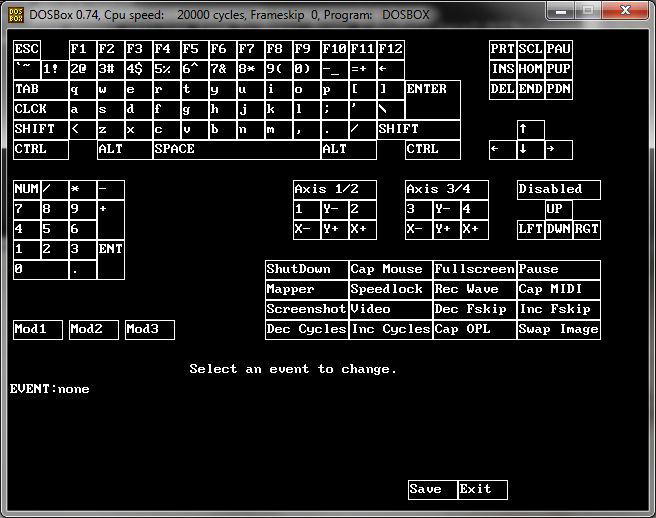Select the ENTER key on main keyboard
Screen dimensions: 656x518
[433, 100]
